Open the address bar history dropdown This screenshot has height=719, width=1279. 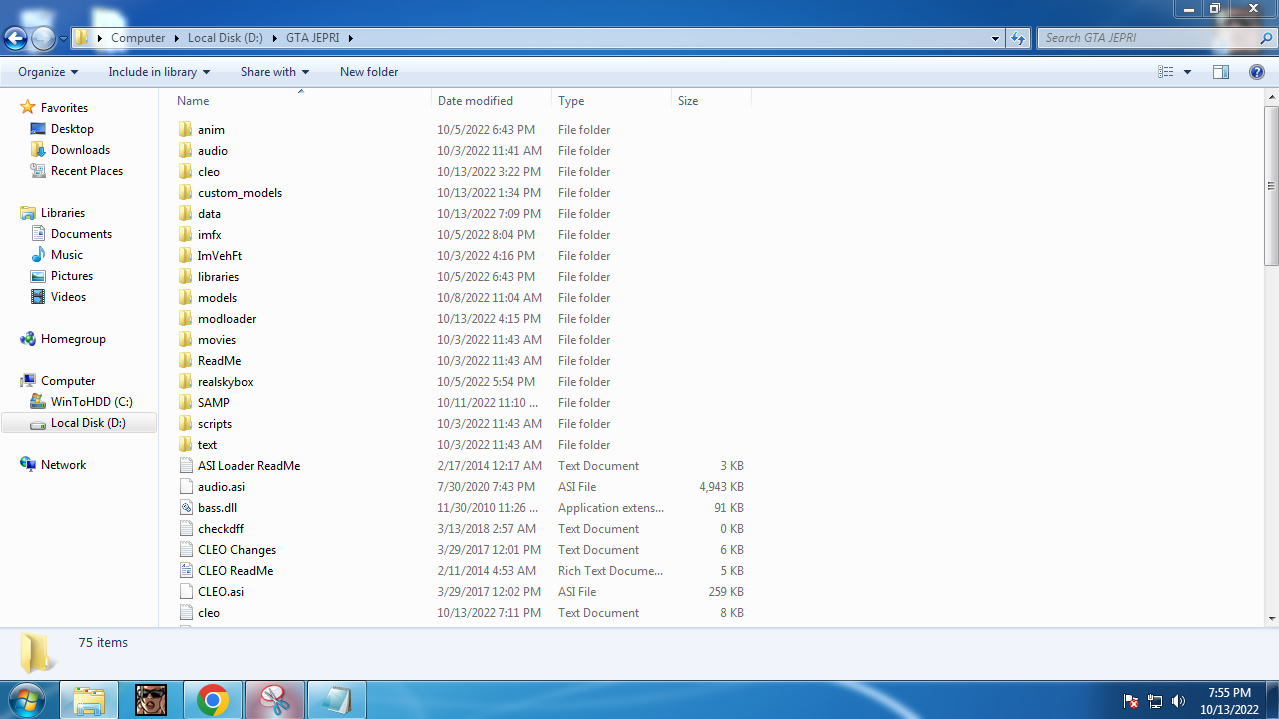click(995, 38)
